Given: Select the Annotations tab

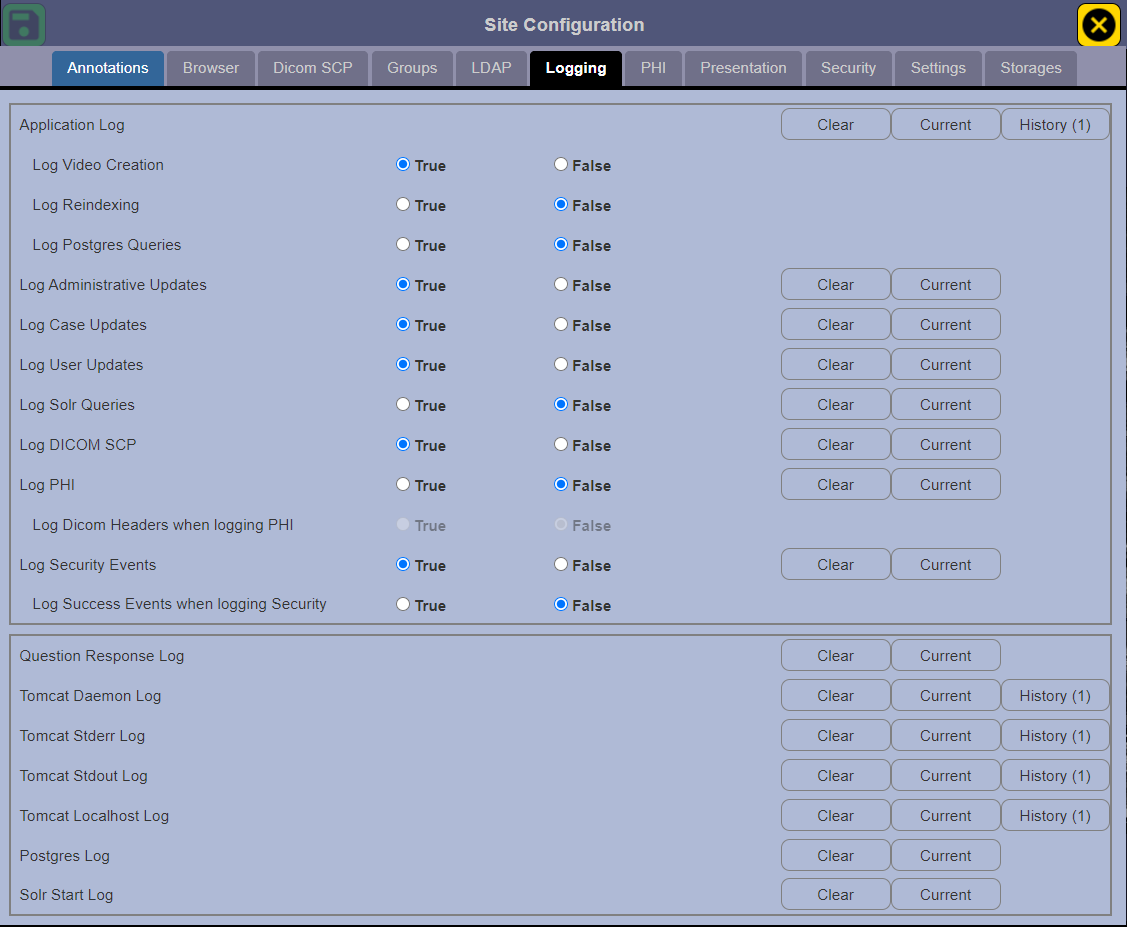Looking at the screenshot, I should click(x=107, y=68).
